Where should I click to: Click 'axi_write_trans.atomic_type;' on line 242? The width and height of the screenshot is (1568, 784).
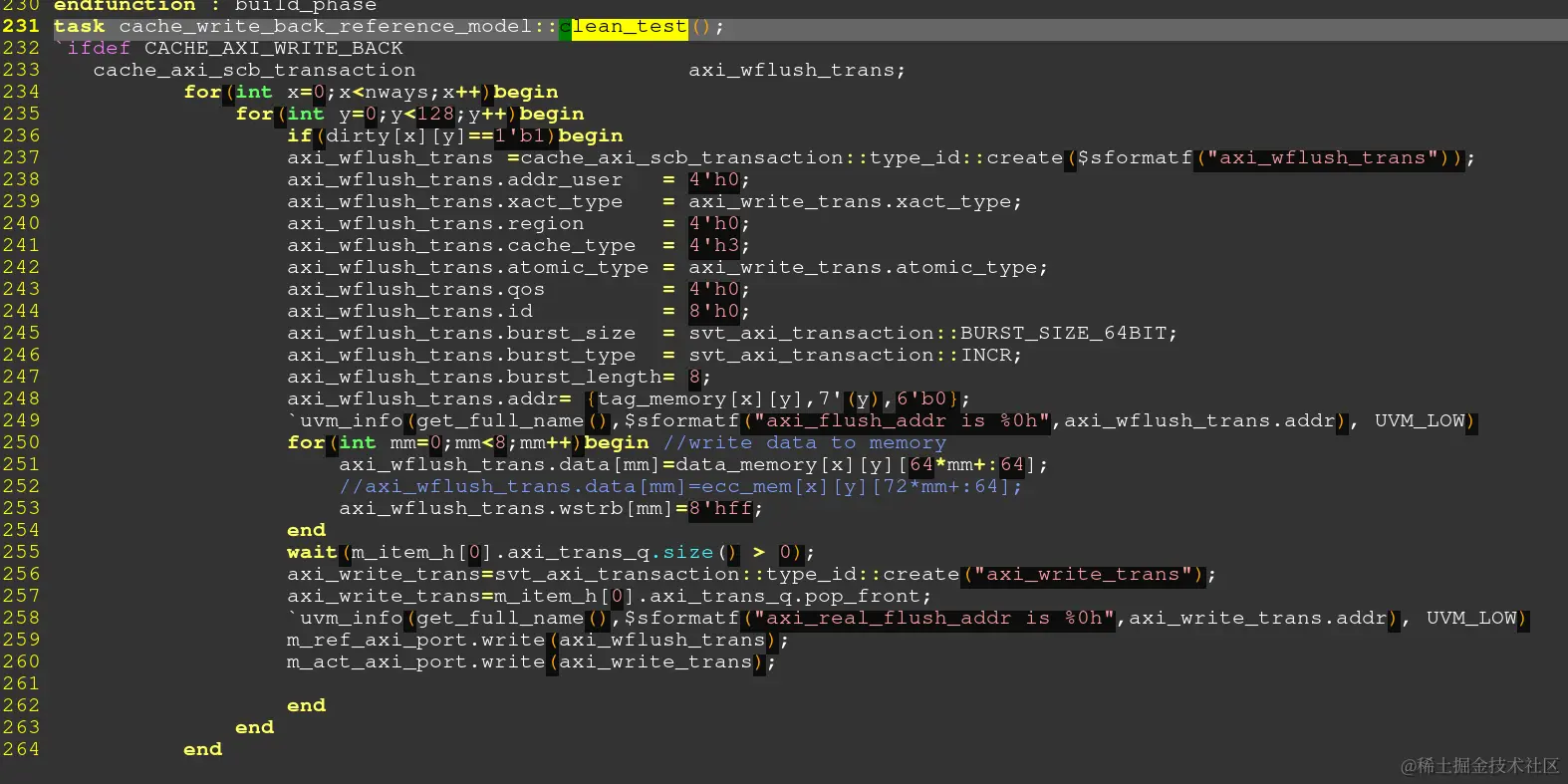(869, 267)
